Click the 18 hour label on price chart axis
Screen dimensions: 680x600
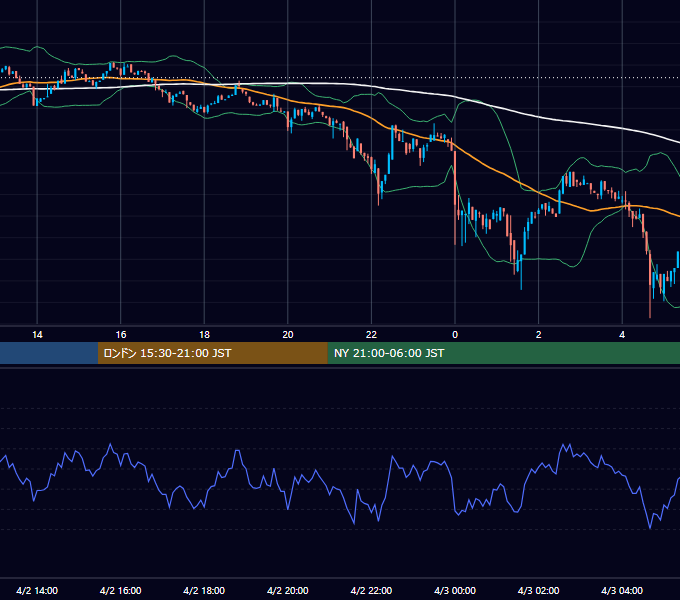tap(204, 335)
